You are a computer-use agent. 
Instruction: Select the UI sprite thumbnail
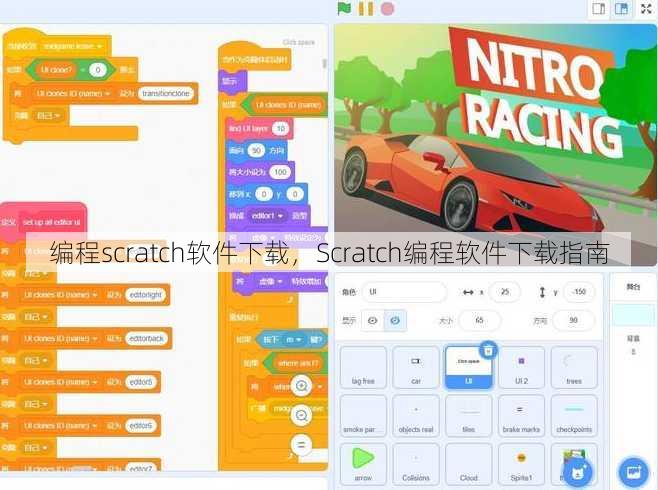[468, 367]
